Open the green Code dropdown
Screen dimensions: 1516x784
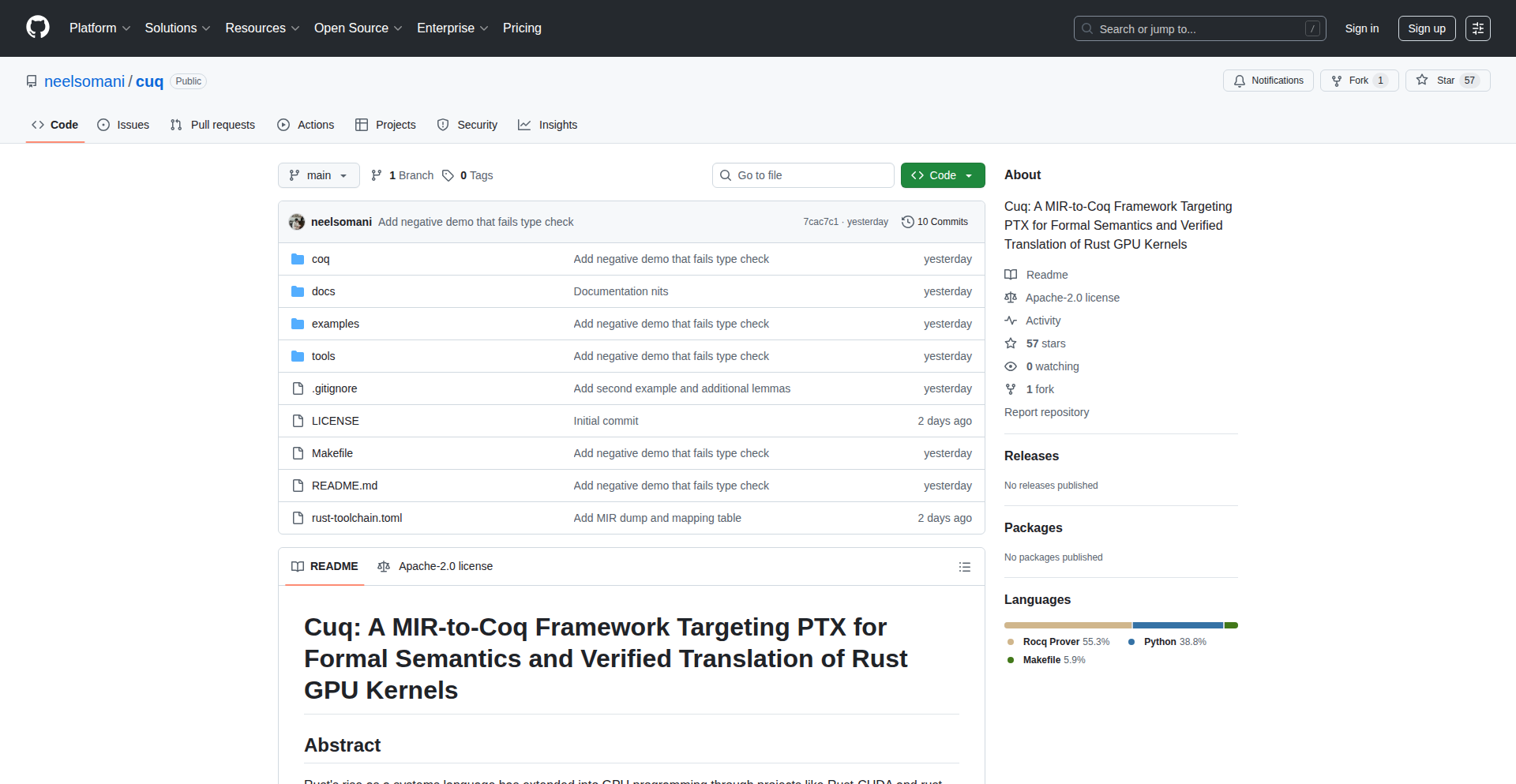tap(942, 175)
